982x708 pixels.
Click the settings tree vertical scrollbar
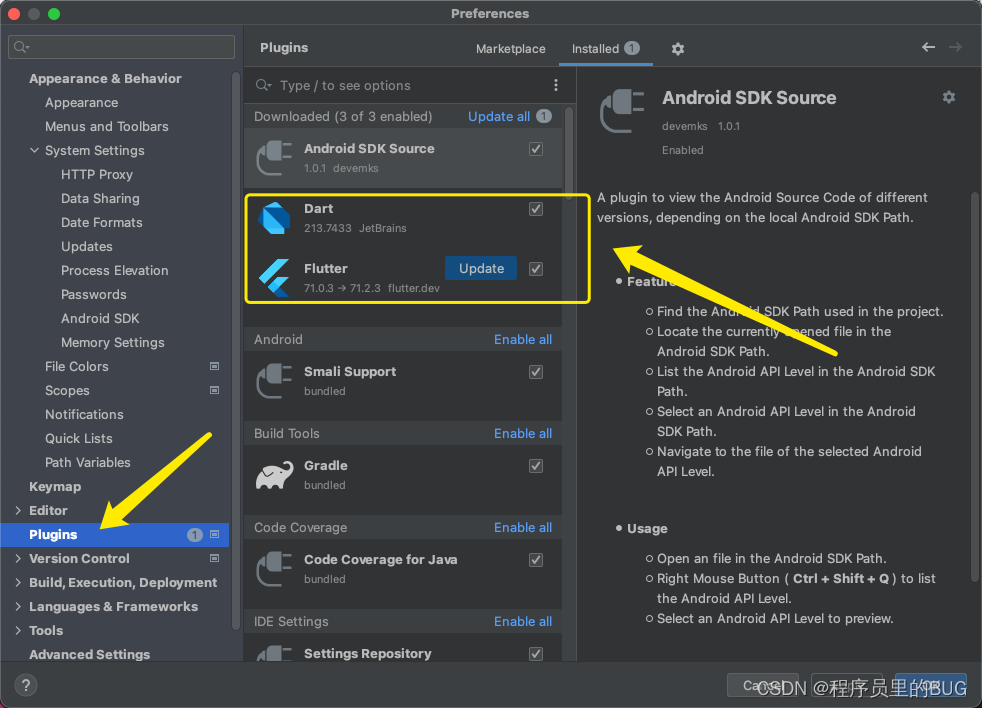[235, 351]
